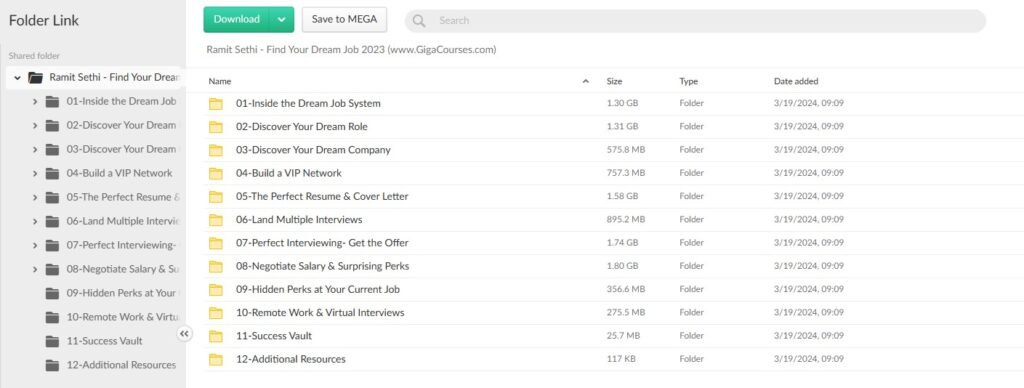Open 03-Discover Your Dream Company folder name
Image resolution: width=1024 pixels, height=388 pixels.
tap(313, 150)
